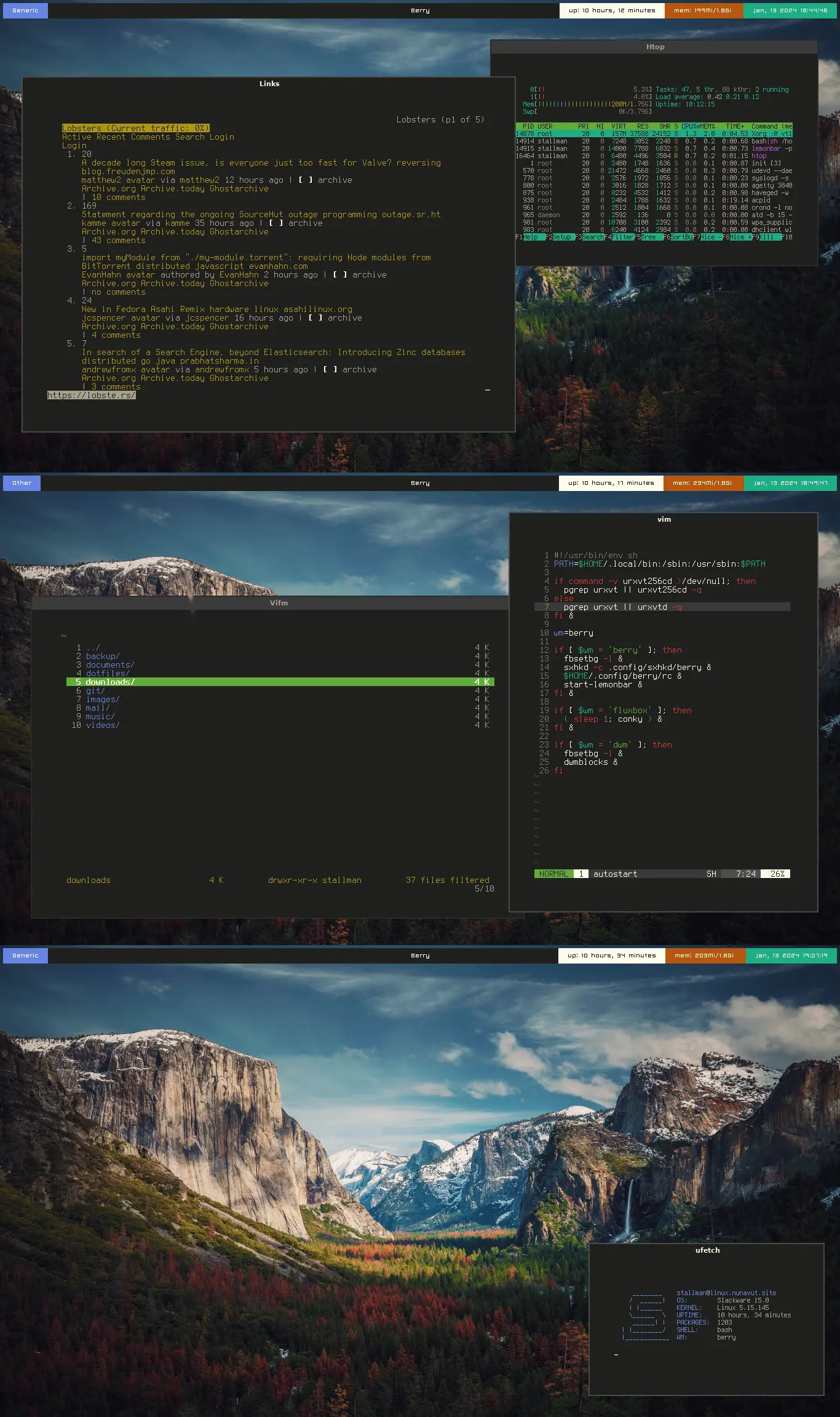The height and width of the screenshot is (1417, 840).
Task: Sort htop by the VIRT column header
Action: pos(619,126)
